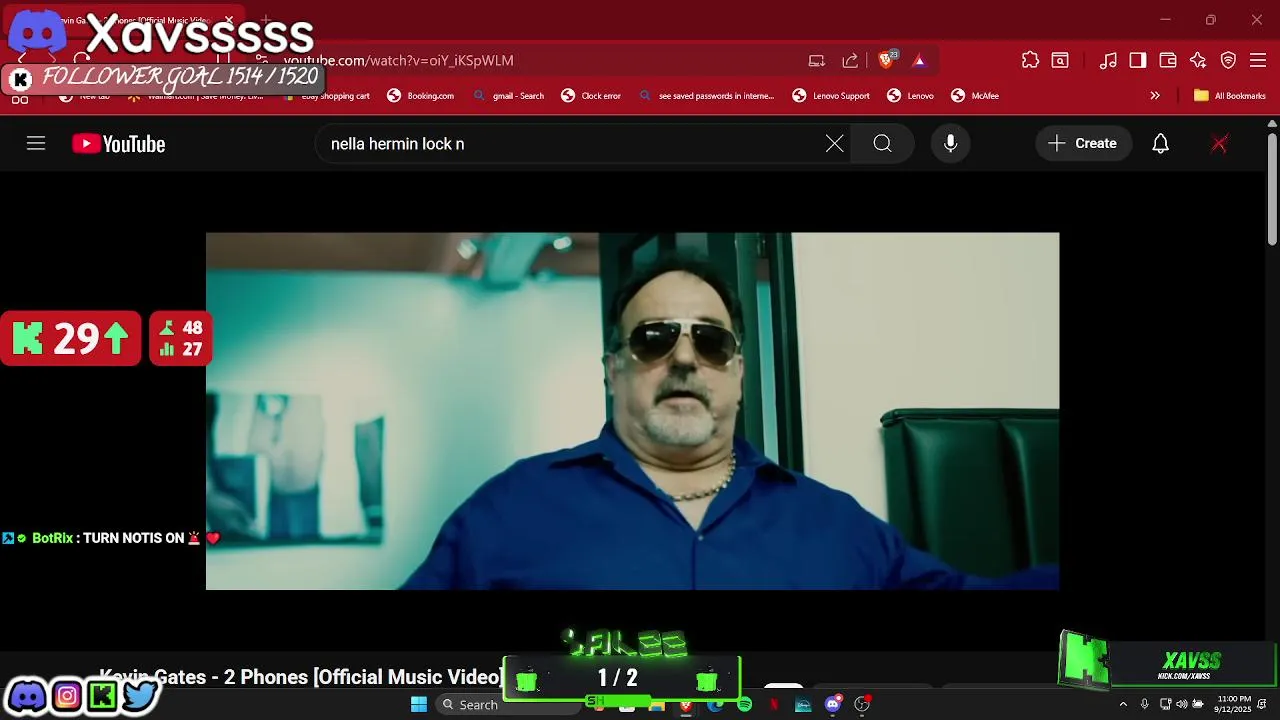This screenshot has width=1280, height=720.
Task: Open the Leo AI sparkle icon
Action: pos(1198,60)
